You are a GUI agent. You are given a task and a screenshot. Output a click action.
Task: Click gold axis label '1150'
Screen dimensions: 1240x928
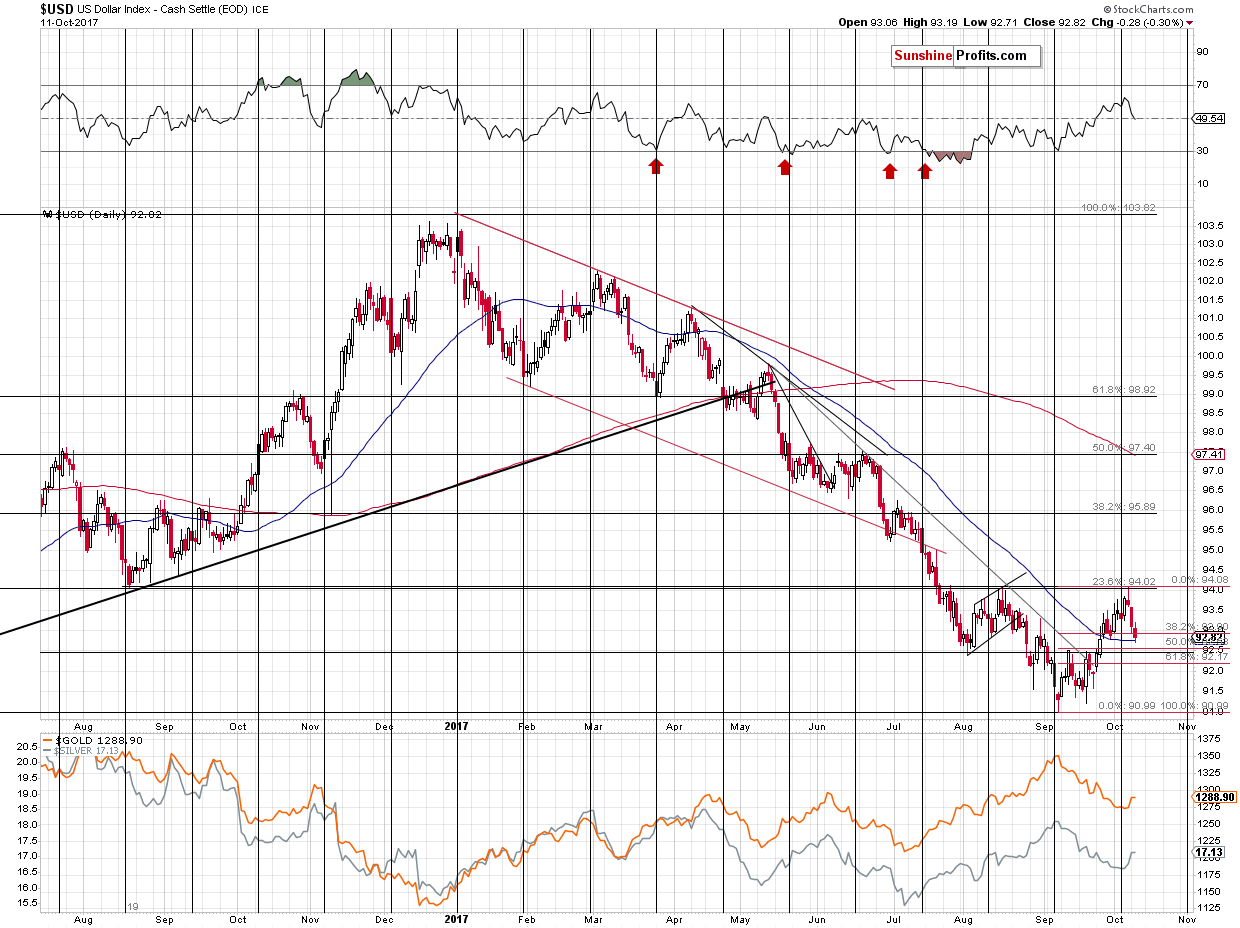pos(1210,891)
